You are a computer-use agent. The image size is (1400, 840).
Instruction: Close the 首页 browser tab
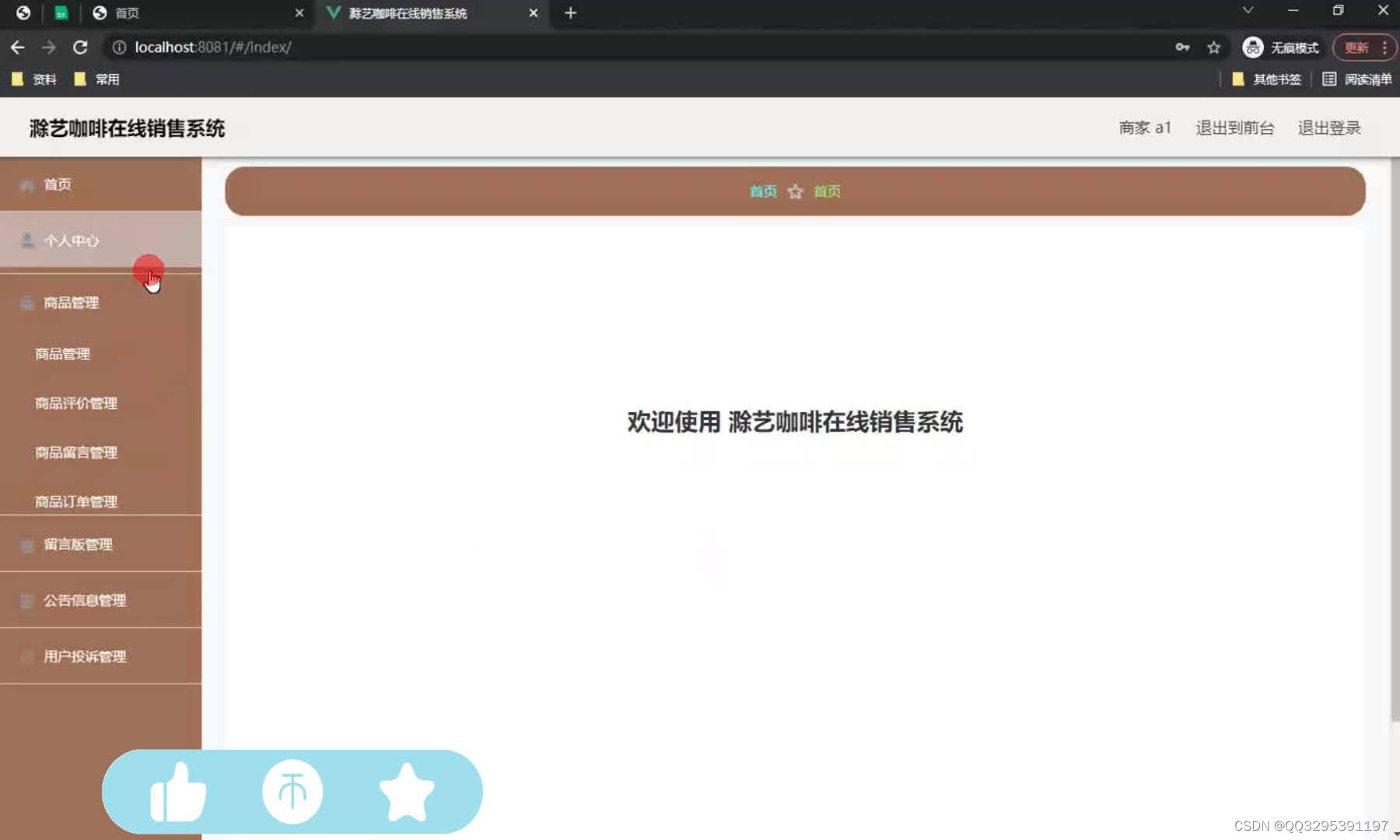point(299,13)
